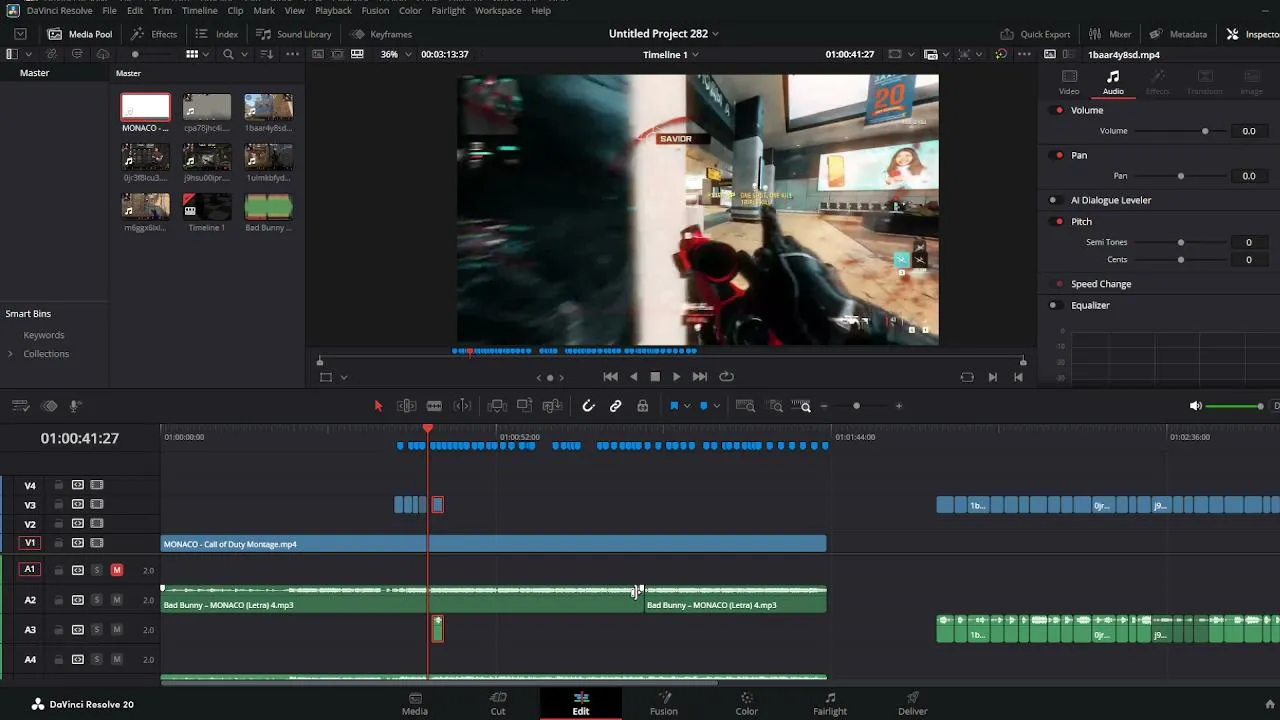Click the speaker volume icon
Viewport: 1280px width, 720px height.
1195,406
